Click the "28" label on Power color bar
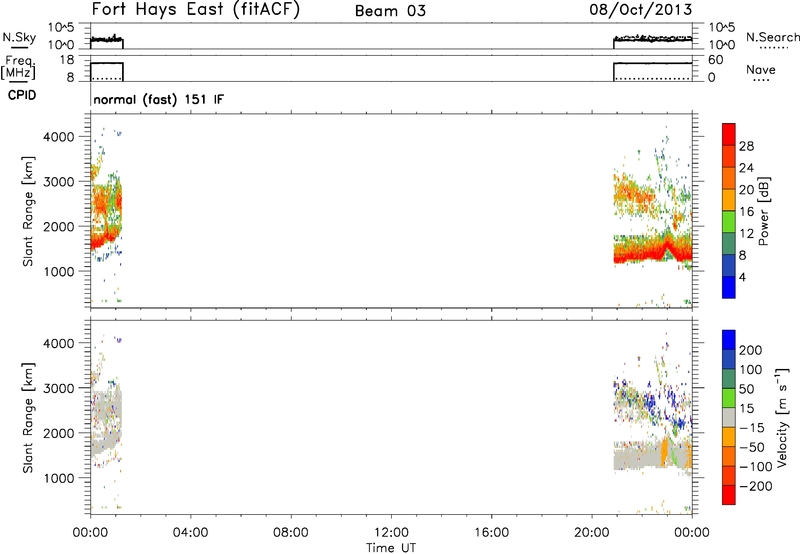This screenshot has height=554, width=800. [746, 146]
